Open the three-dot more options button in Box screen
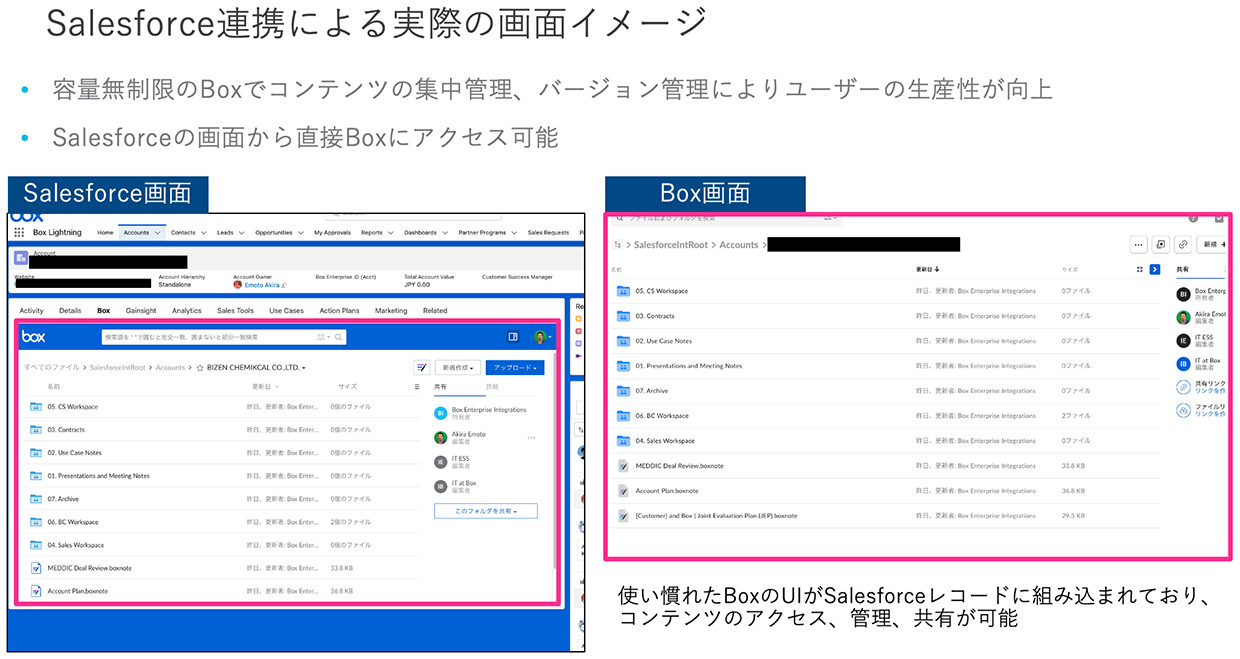The height and width of the screenshot is (659, 1240). (x=1138, y=244)
